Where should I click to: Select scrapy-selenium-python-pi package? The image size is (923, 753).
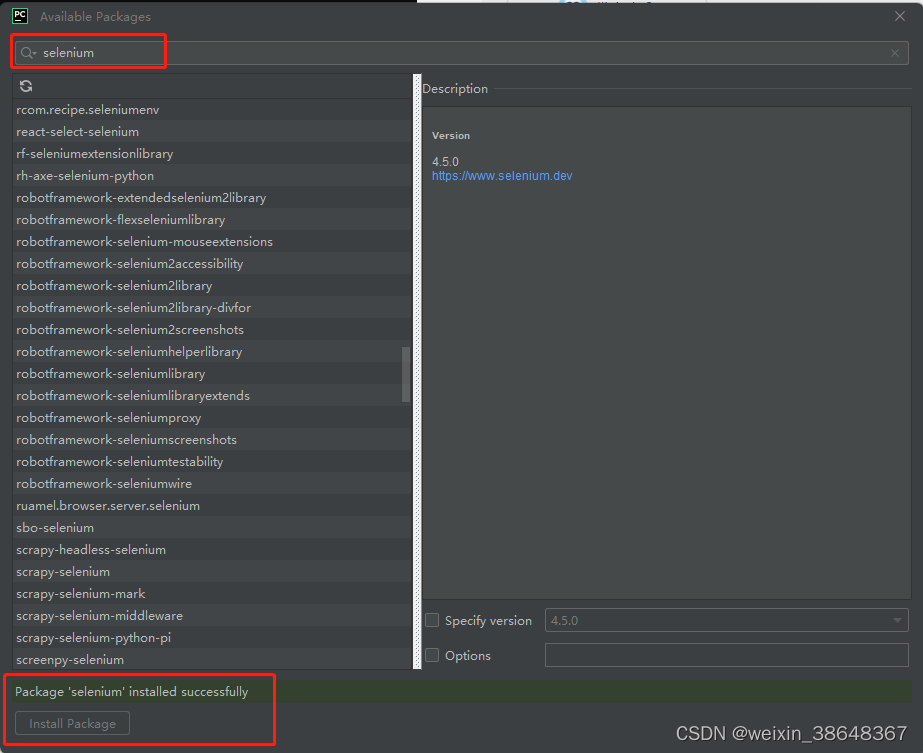tap(212, 638)
